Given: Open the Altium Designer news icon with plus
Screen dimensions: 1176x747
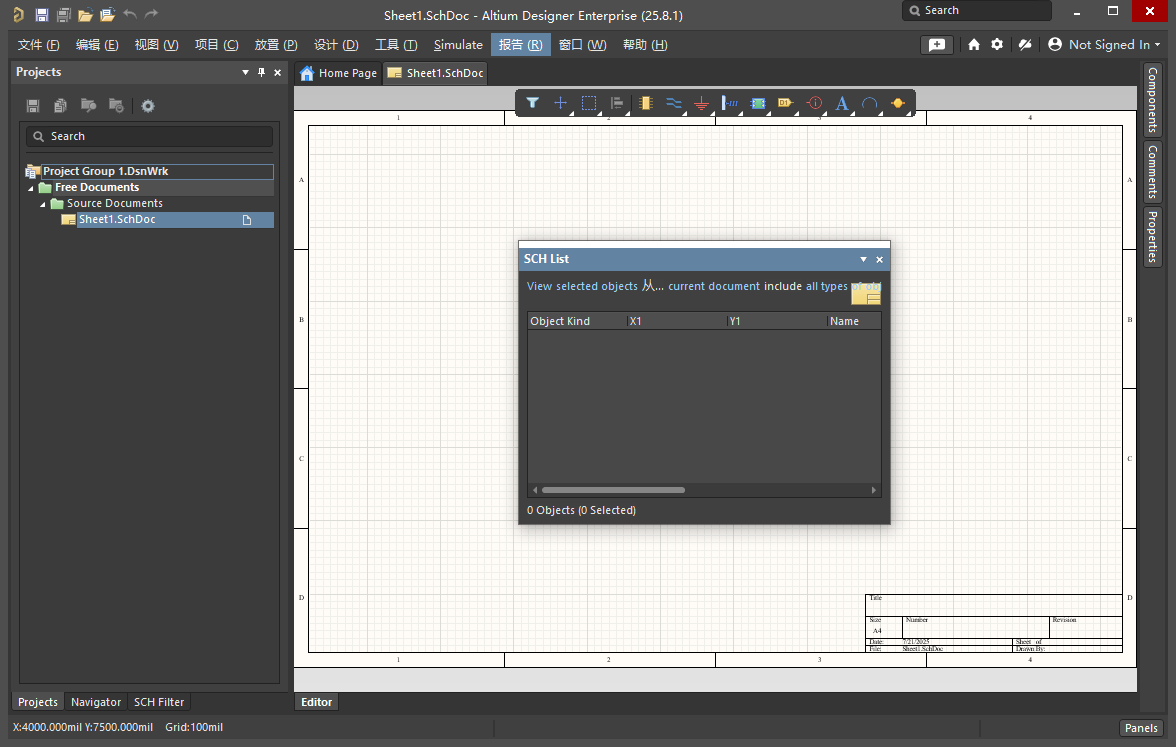Looking at the screenshot, I should coord(937,44).
